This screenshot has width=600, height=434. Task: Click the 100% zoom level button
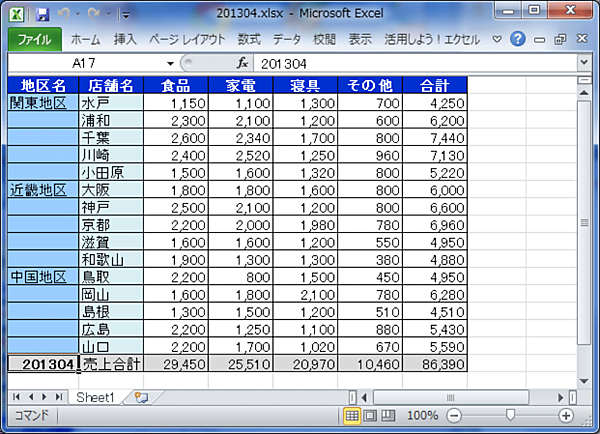422,415
